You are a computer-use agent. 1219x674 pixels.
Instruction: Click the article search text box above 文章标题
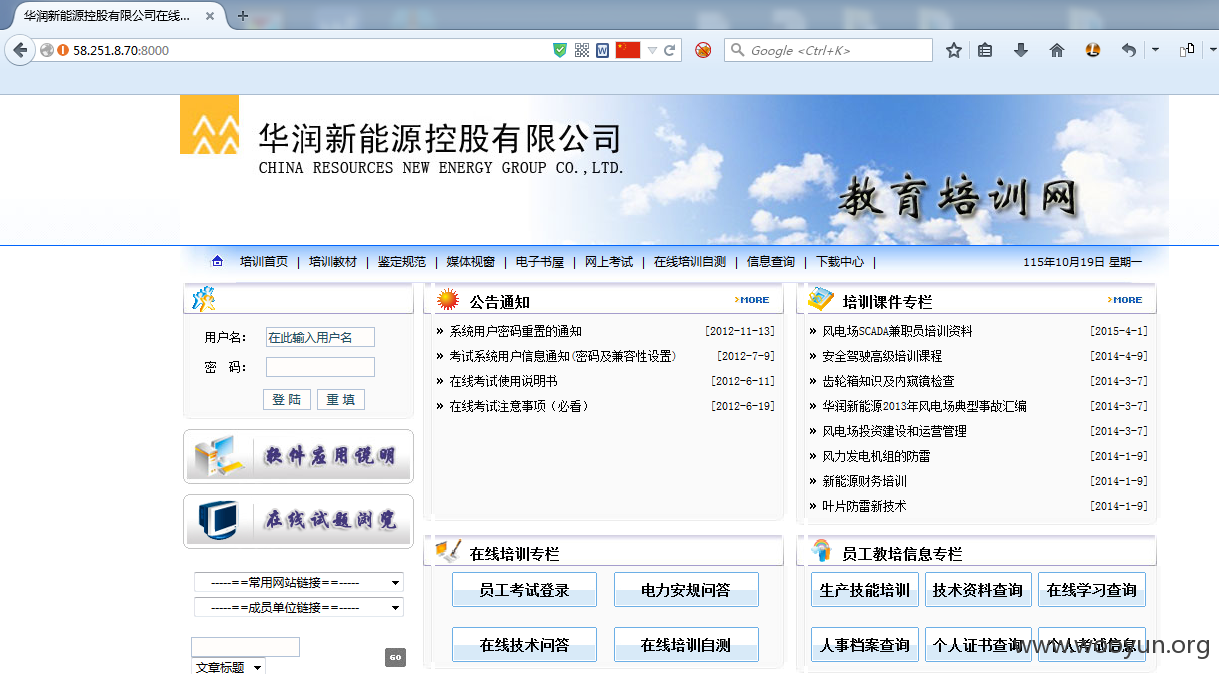pos(245,647)
